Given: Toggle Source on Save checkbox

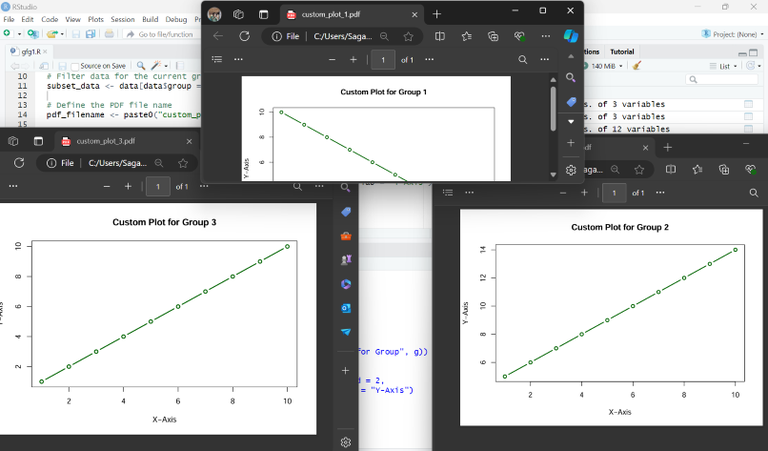Looking at the screenshot, I should pos(75,66).
